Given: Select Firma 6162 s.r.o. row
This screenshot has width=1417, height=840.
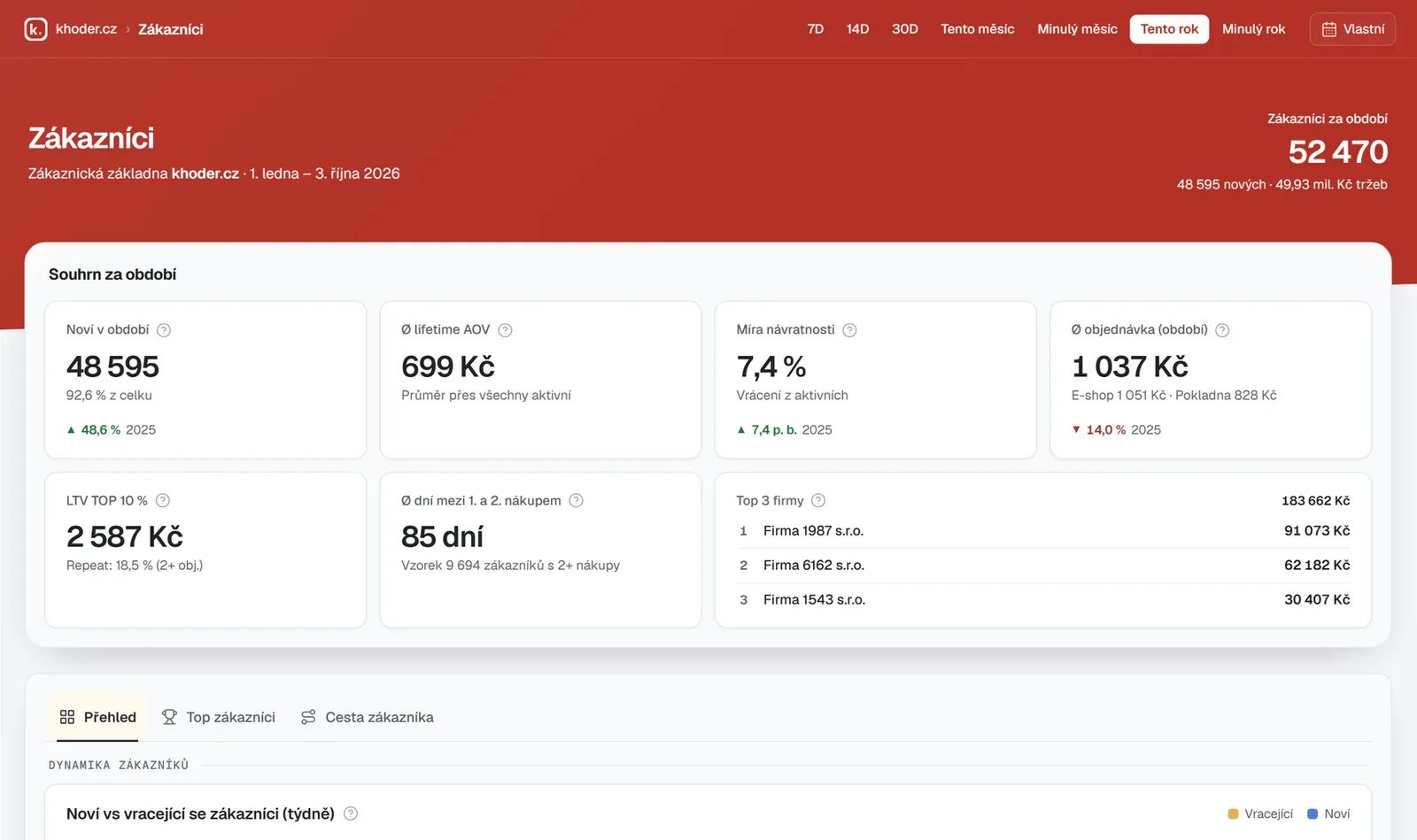Looking at the screenshot, I should [1043, 566].
